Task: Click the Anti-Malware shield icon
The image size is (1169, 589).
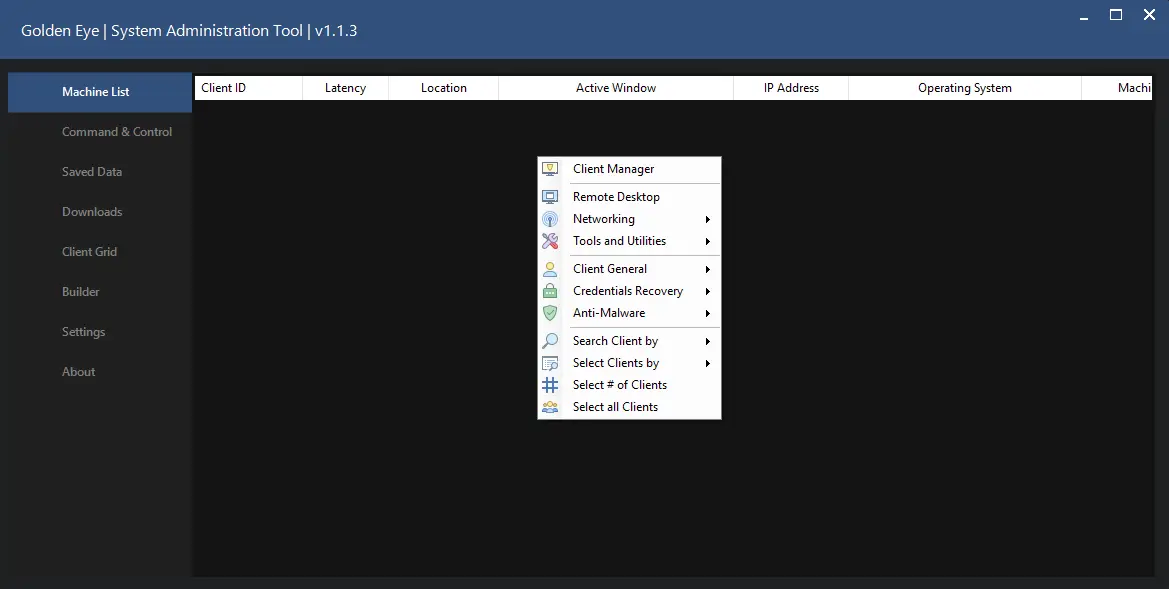Action: (x=550, y=313)
